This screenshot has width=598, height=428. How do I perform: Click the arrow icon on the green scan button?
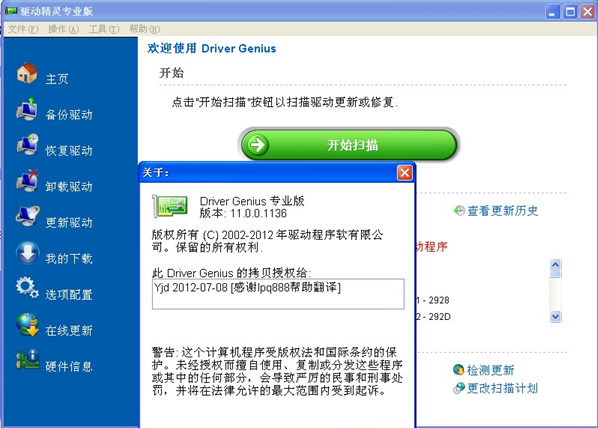coord(258,145)
